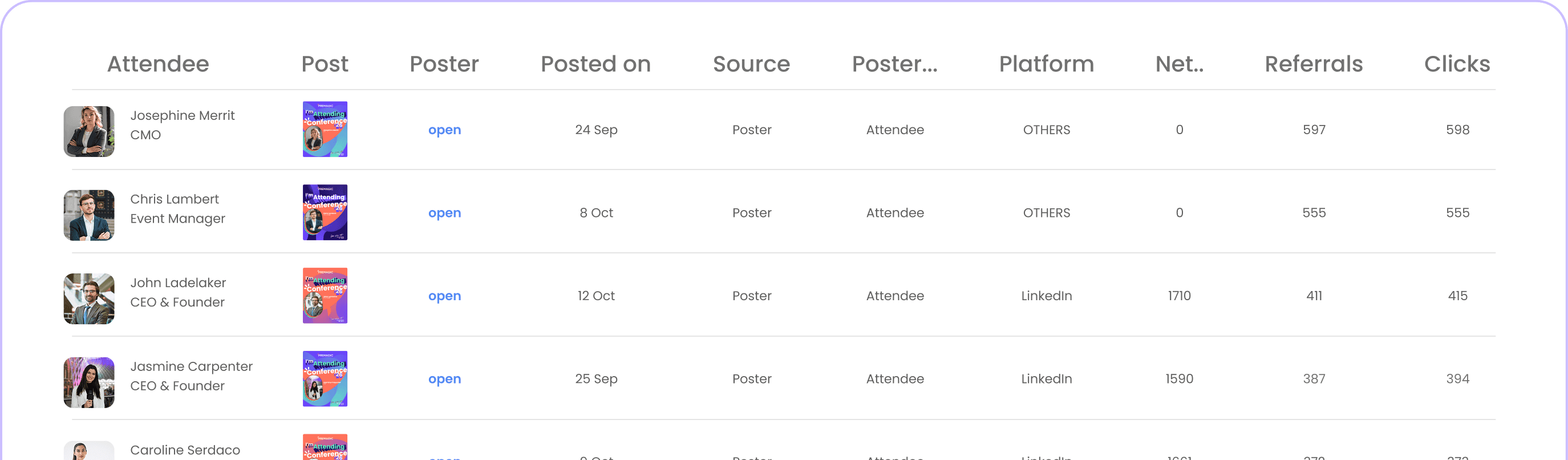The width and height of the screenshot is (1568, 460).
Task: Click the Source column header
Action: click(751, 63)
